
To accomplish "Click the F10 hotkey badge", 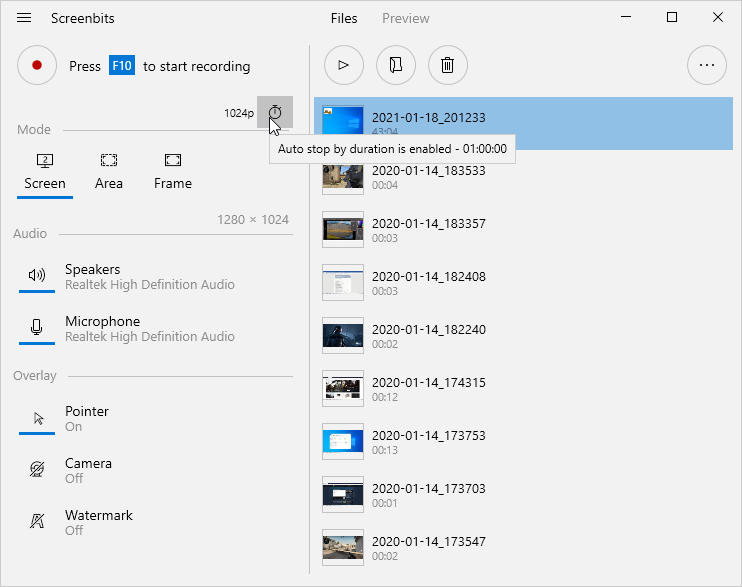I will pyautogui.click(x=122, y=65).
